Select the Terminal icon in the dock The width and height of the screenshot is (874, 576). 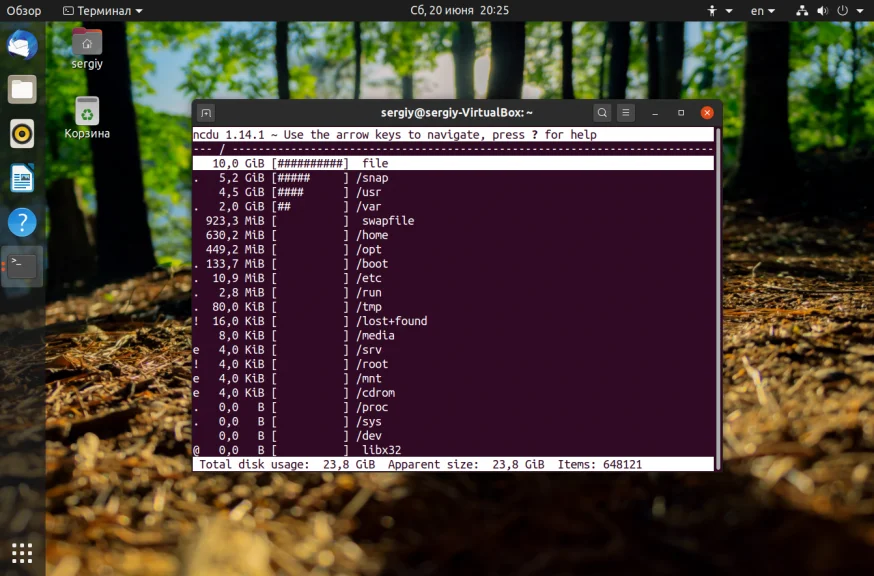(22, 267)
